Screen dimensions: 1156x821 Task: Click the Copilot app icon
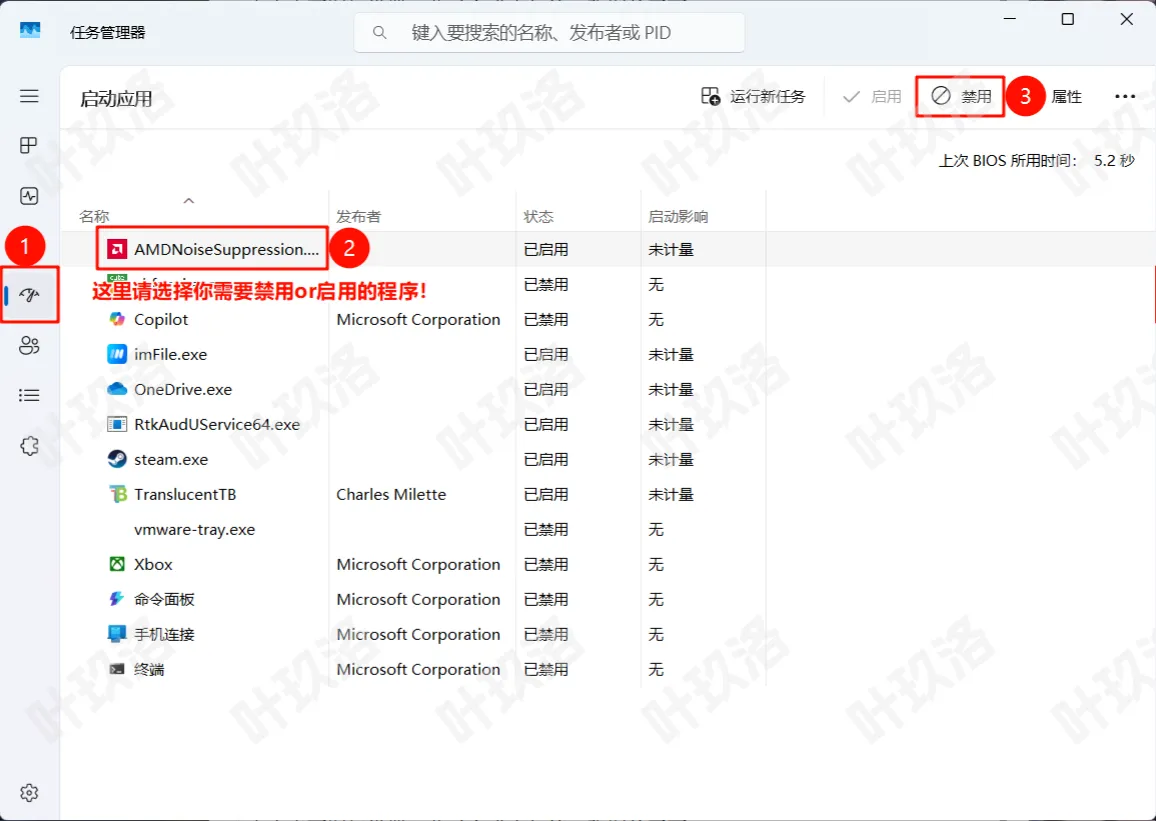pos(116,319)
